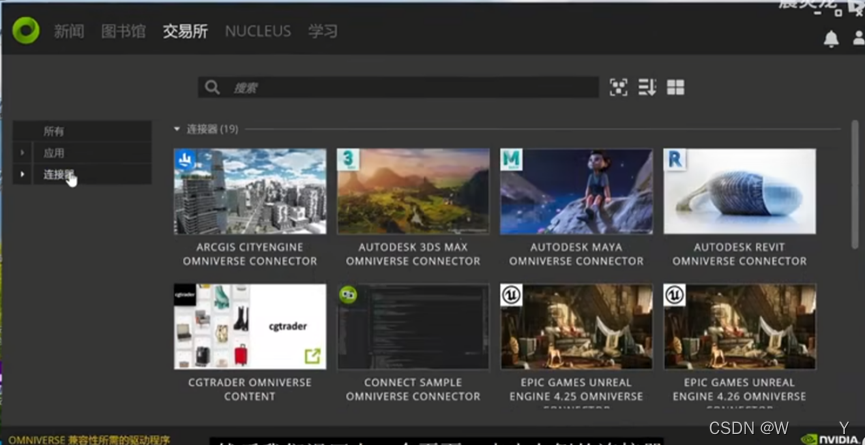Select 应用 category in sidebar
865x445 pixels.
(82, 153)
